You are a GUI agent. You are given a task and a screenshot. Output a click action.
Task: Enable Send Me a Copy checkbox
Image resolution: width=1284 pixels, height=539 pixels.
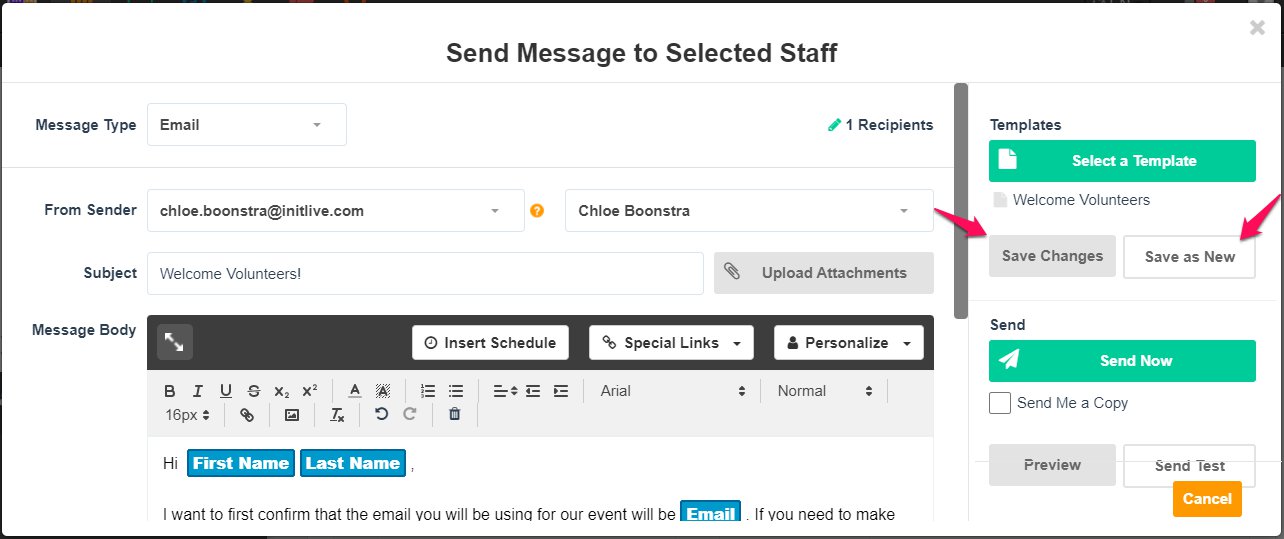point(1000,403)
